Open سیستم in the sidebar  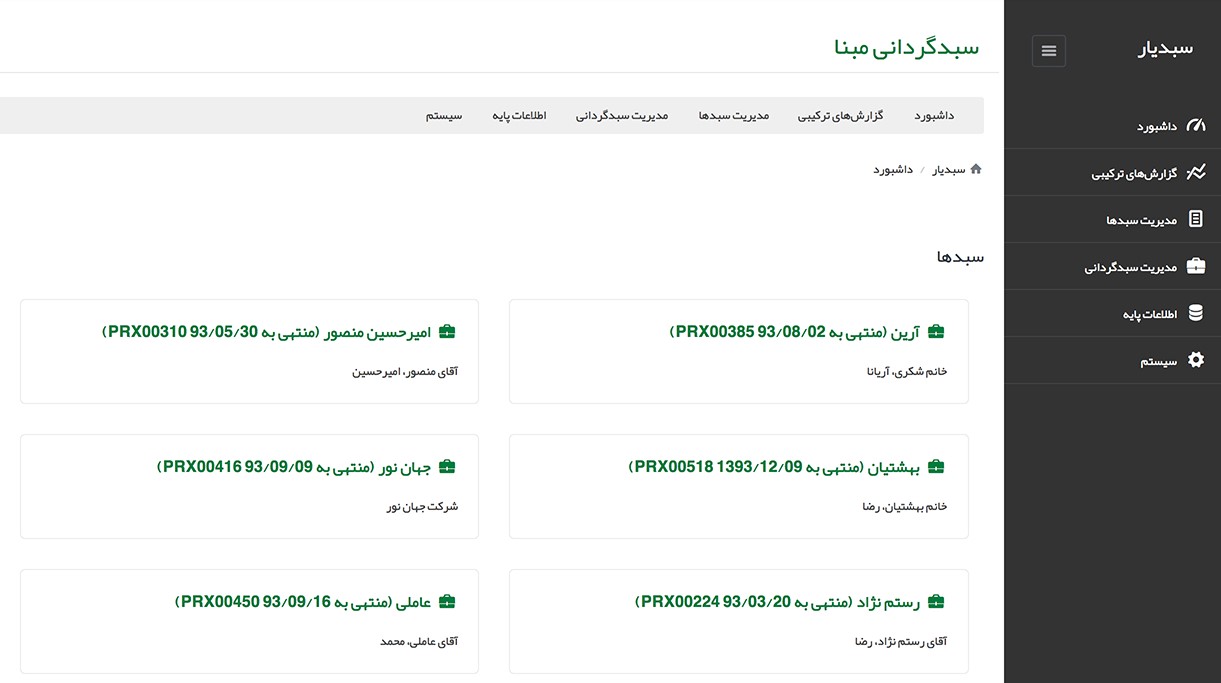(1113, 361)
